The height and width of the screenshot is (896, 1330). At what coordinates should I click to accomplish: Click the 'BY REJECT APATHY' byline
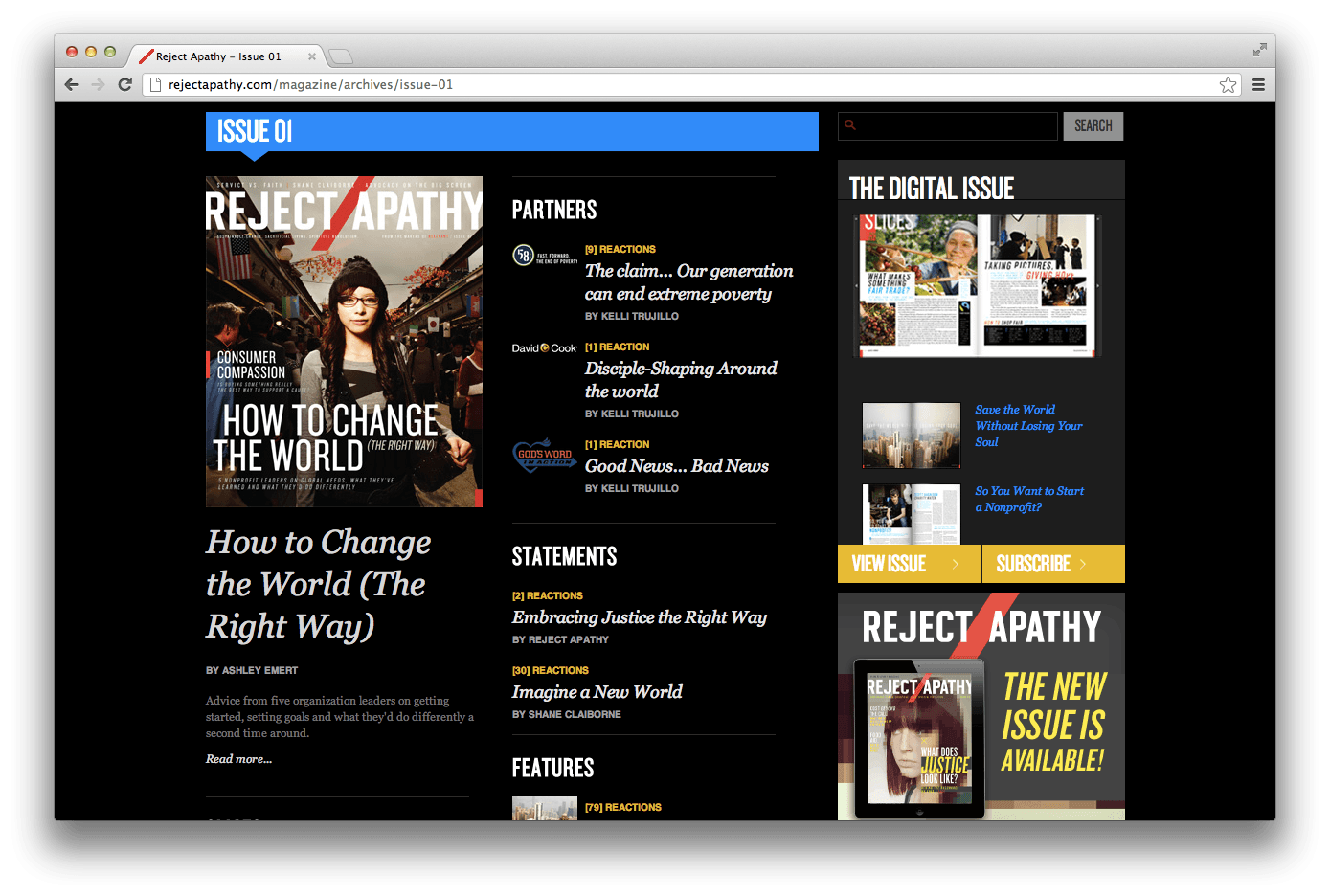tap(560, 639)
